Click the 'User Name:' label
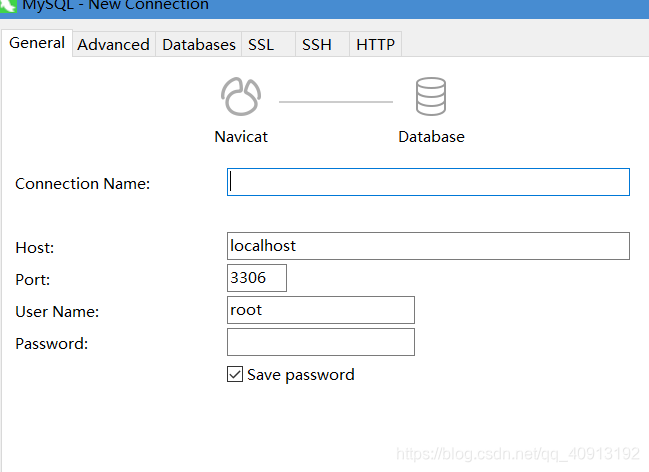Screen dimensions: 649x472 (57, 311)
